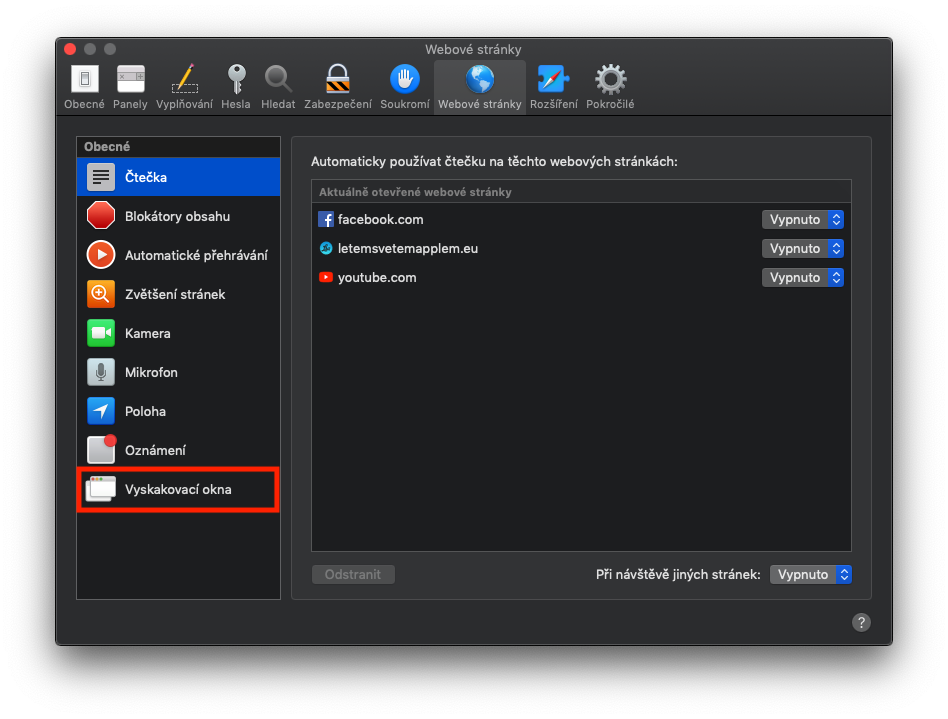Select Čtečka in the sidebar
Image resolution: width=948 pixels, height=719 pixels.
[x=179, y=177]
